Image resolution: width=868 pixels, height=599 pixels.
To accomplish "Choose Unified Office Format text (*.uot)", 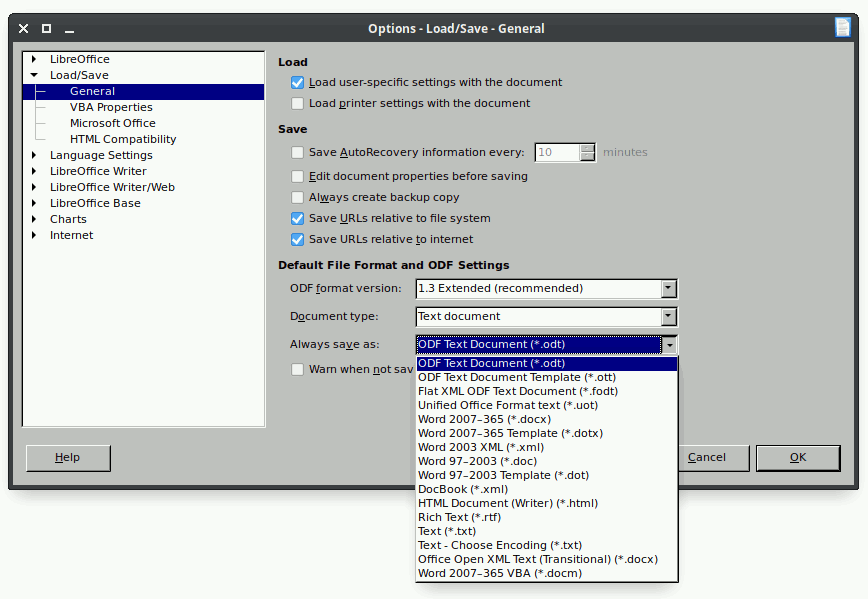I will [x=546, y=405].
